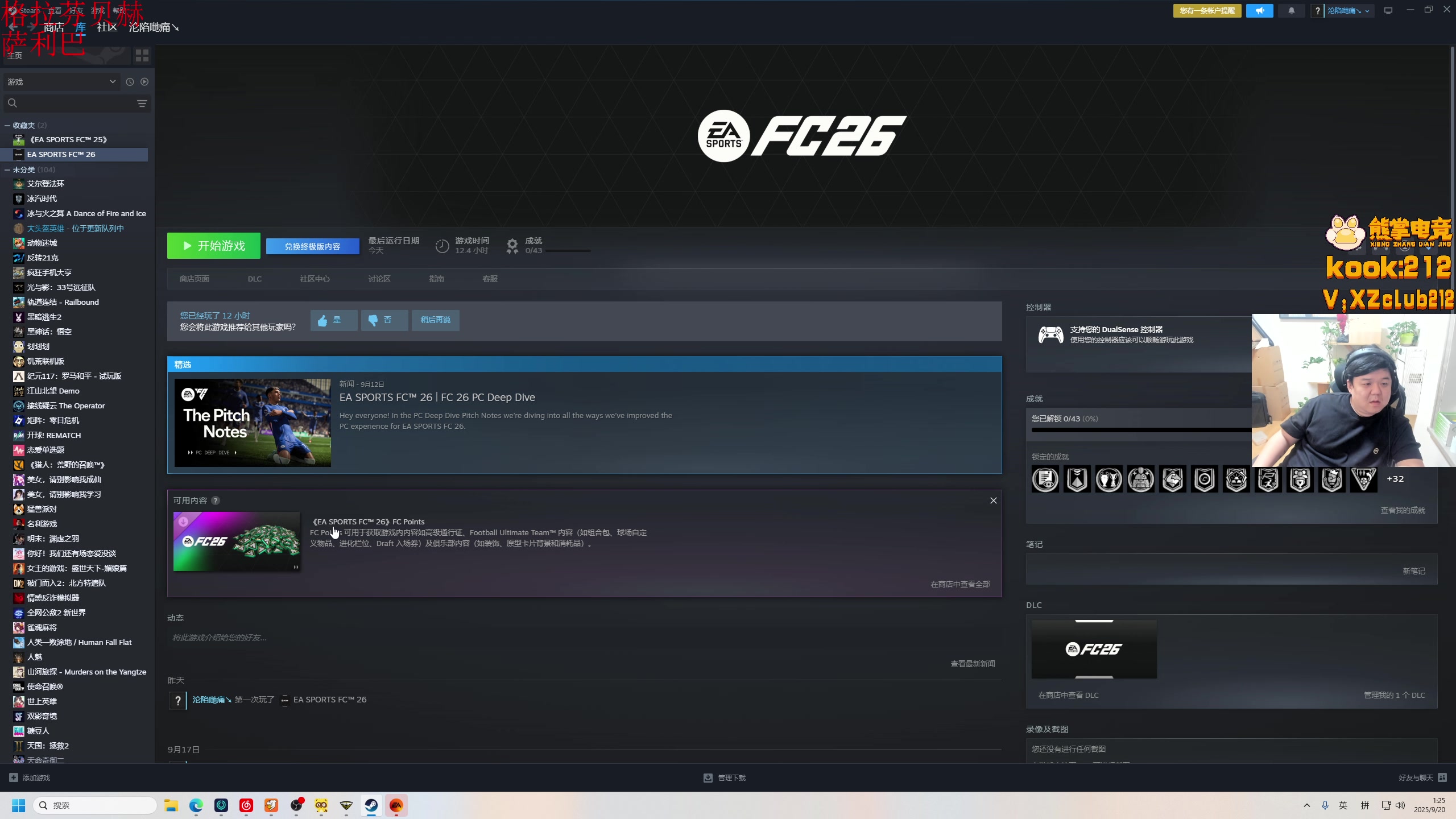Click the +32 more achievements indicator
The height and width of the screenshot is (819, 1456).
coord(1395,479)
